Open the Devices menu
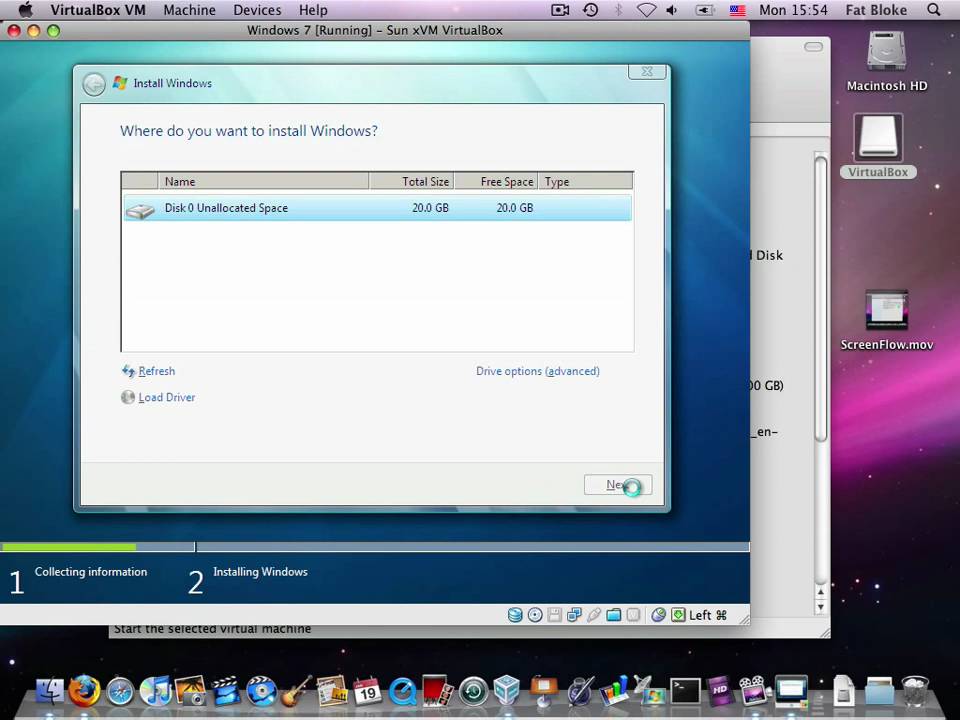This screenshot has height=720, width=960. tap(257, 10)
